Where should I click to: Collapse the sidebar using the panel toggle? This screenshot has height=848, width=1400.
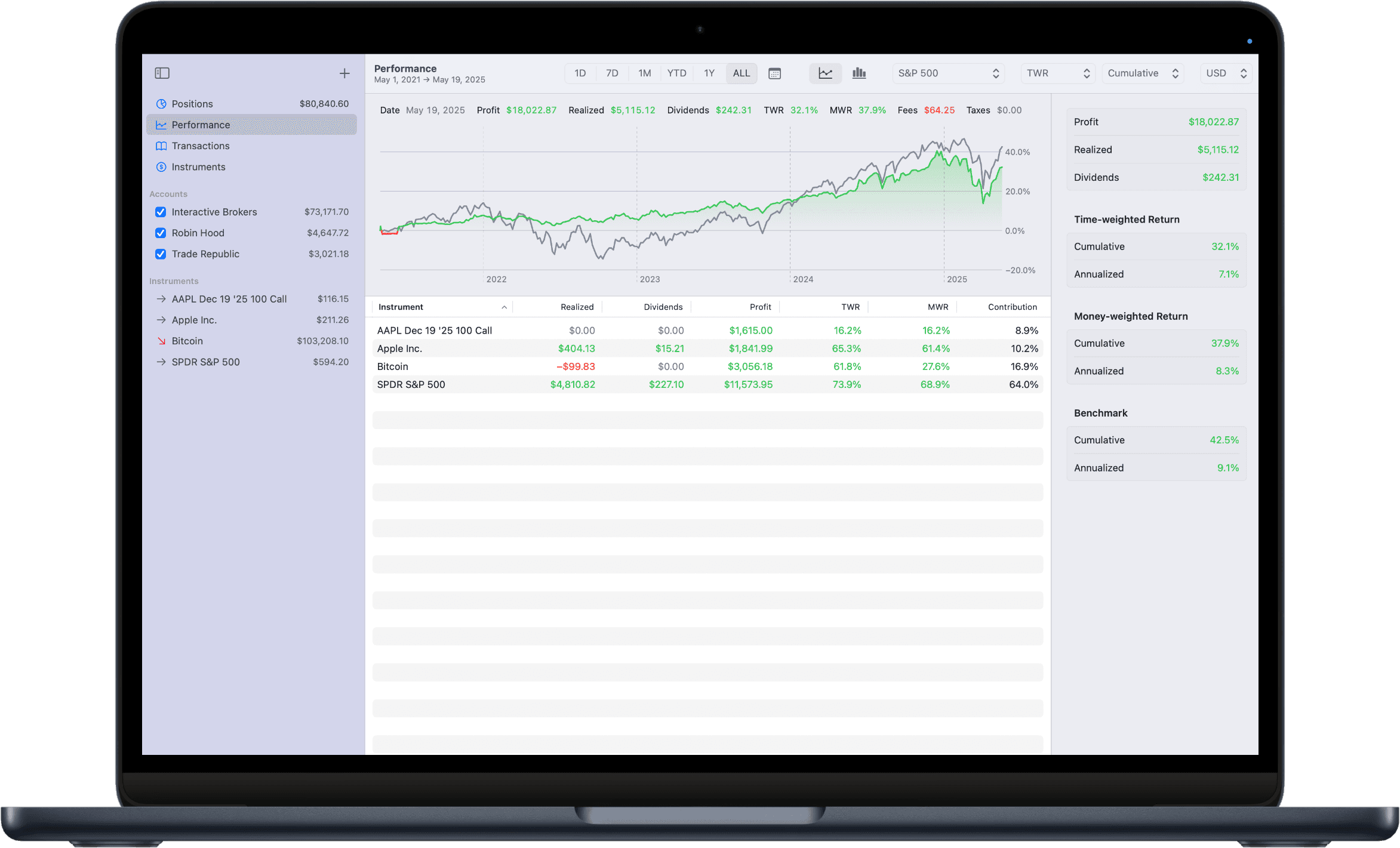(162, 73)
